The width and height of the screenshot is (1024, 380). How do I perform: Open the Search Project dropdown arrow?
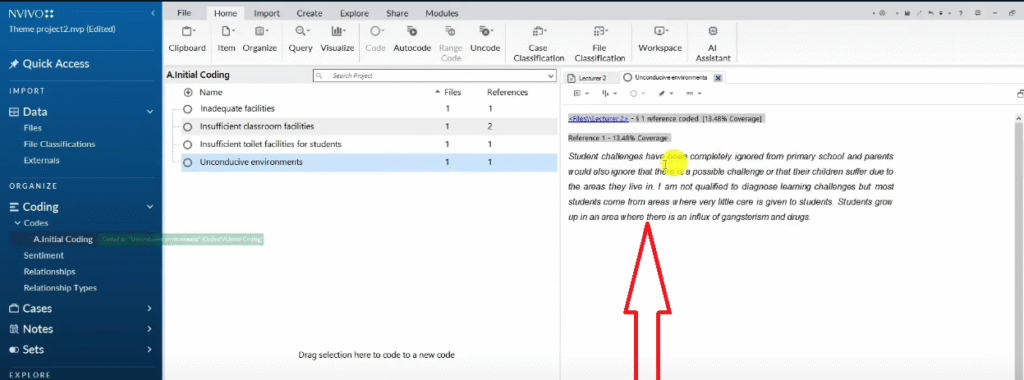coord(550,76)
